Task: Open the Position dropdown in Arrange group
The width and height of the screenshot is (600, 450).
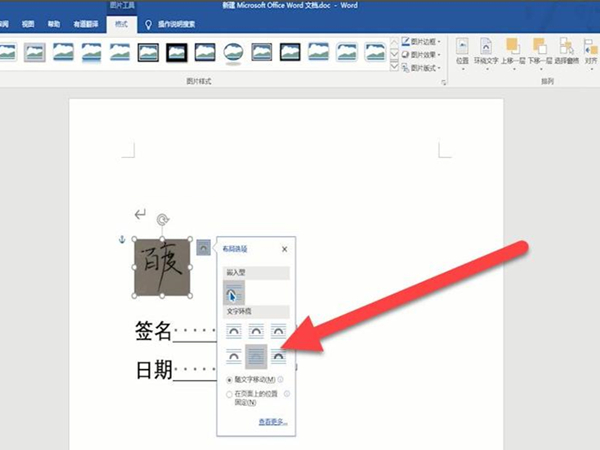Action: pos(461,51)
